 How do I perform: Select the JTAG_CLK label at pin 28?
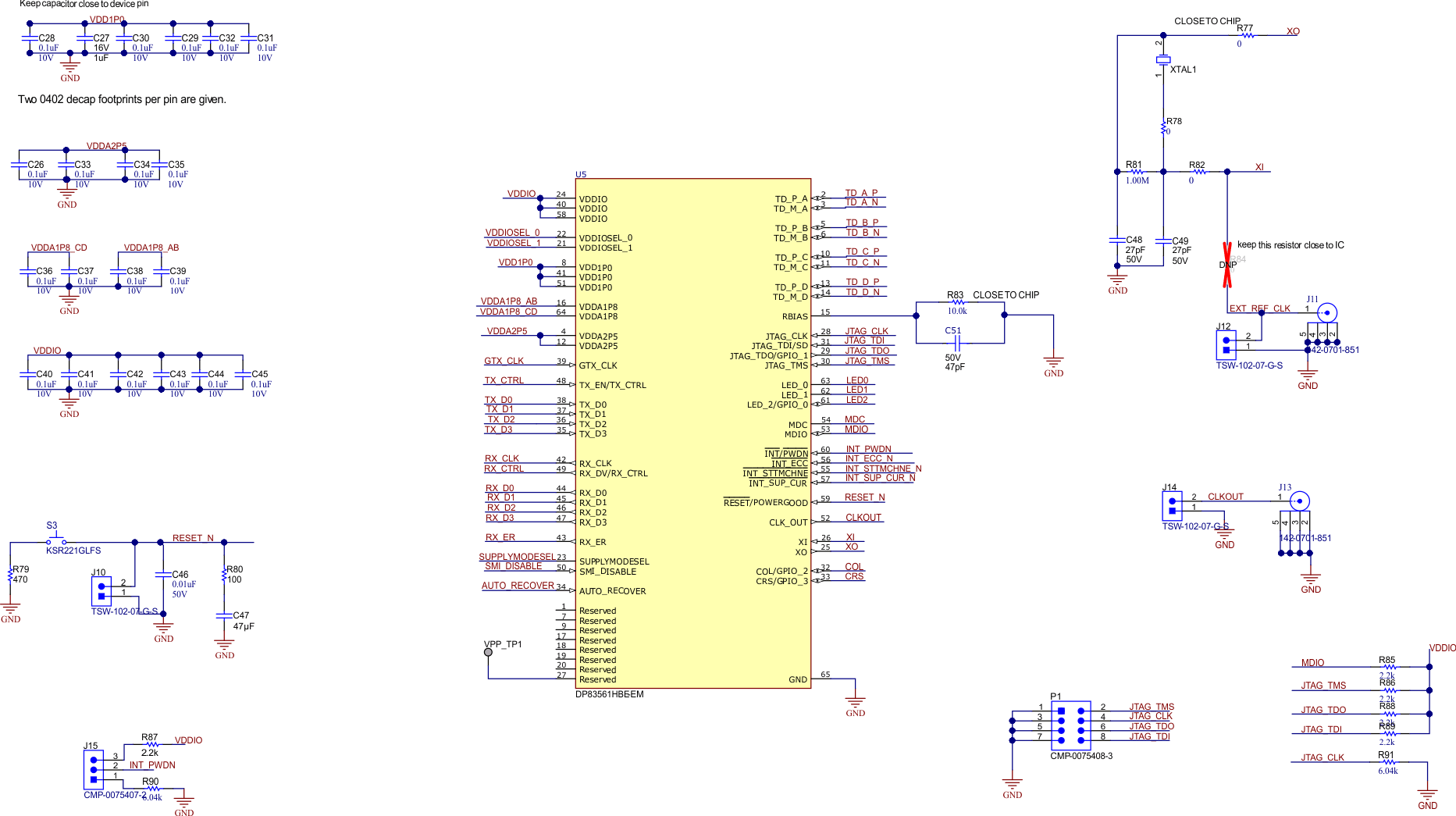pyautogui.click(x=867, y=331)
